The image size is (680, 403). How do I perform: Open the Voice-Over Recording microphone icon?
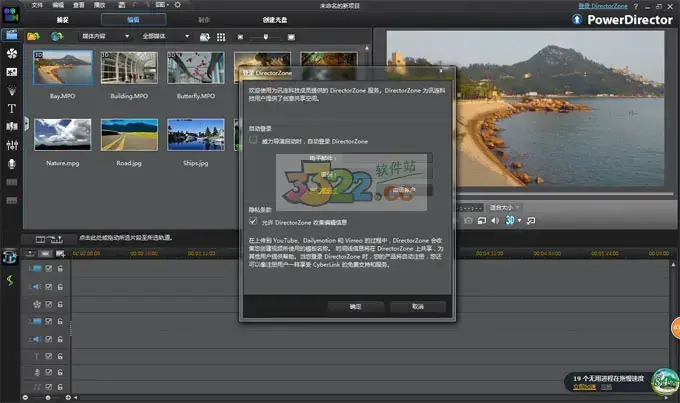tap(11, 163)
